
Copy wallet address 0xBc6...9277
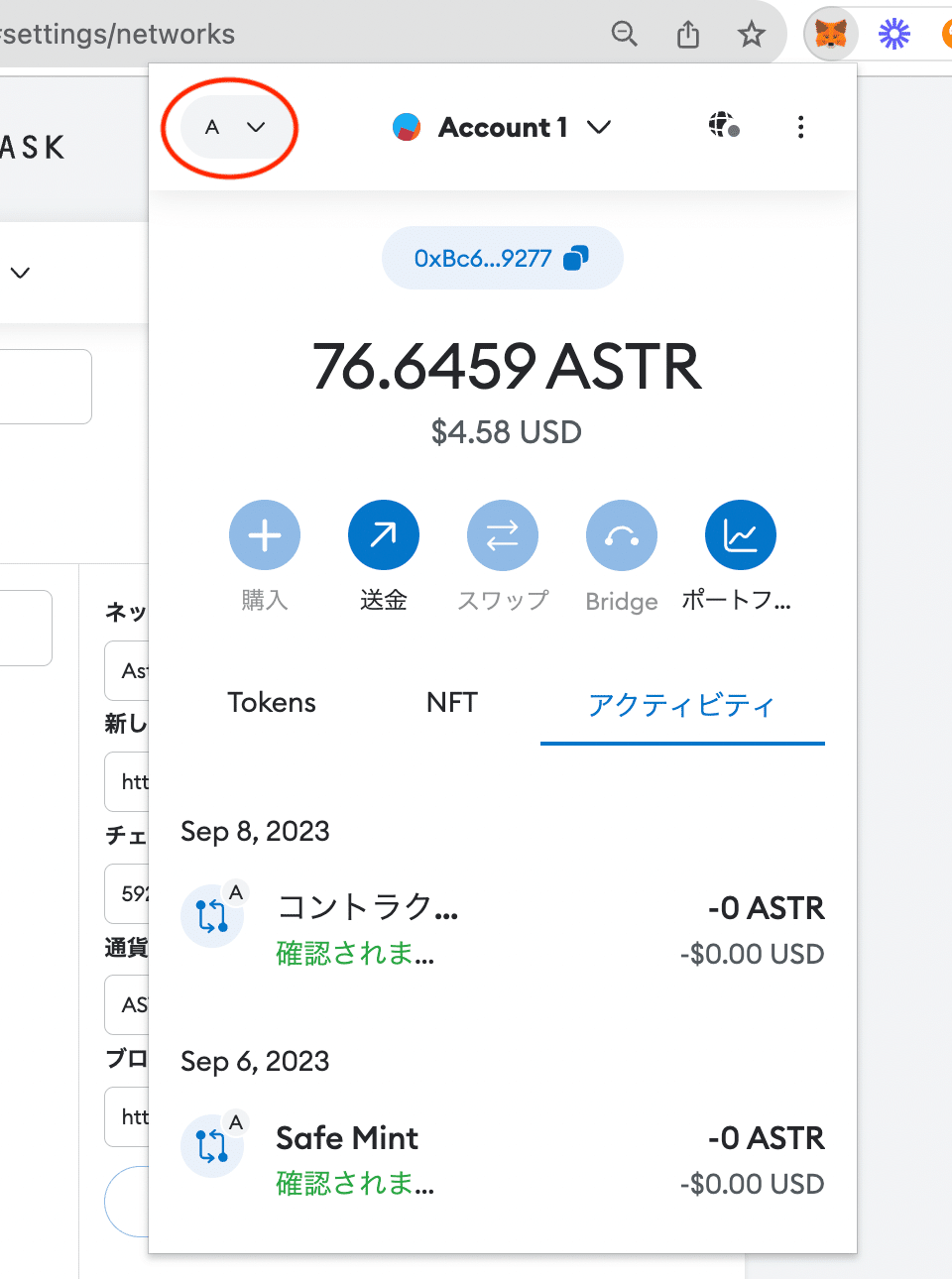(x=502, y=258)
